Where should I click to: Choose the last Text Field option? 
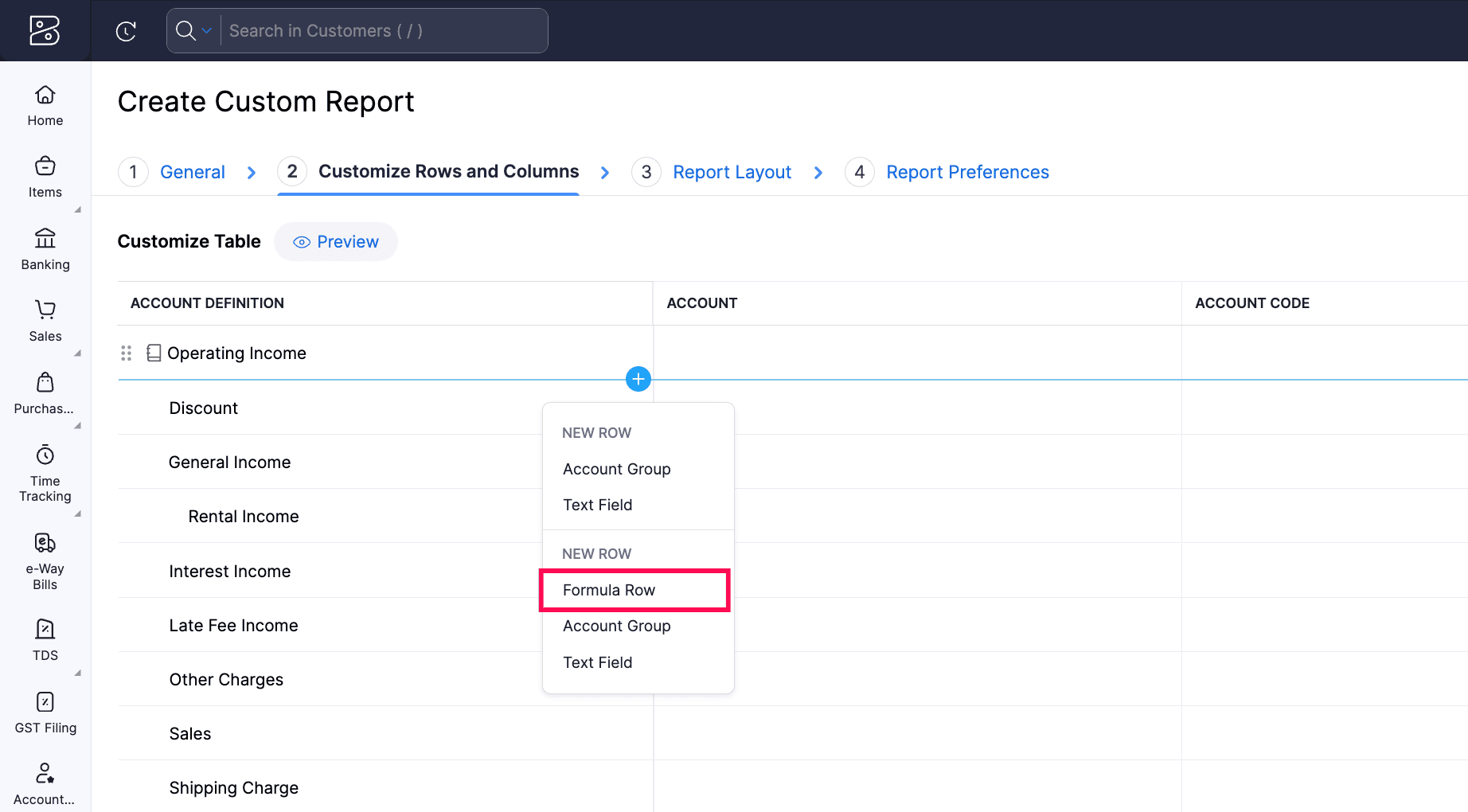pos(597,662)
